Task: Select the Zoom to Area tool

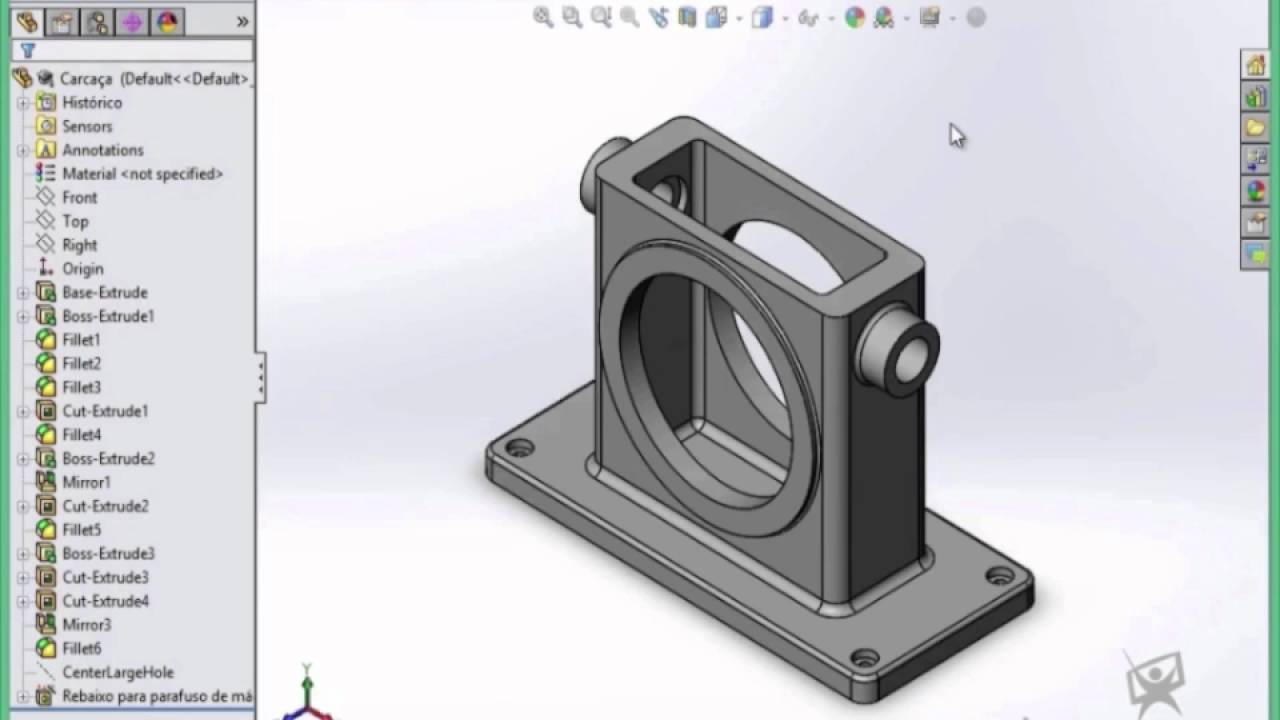Action: click(572, 17)
